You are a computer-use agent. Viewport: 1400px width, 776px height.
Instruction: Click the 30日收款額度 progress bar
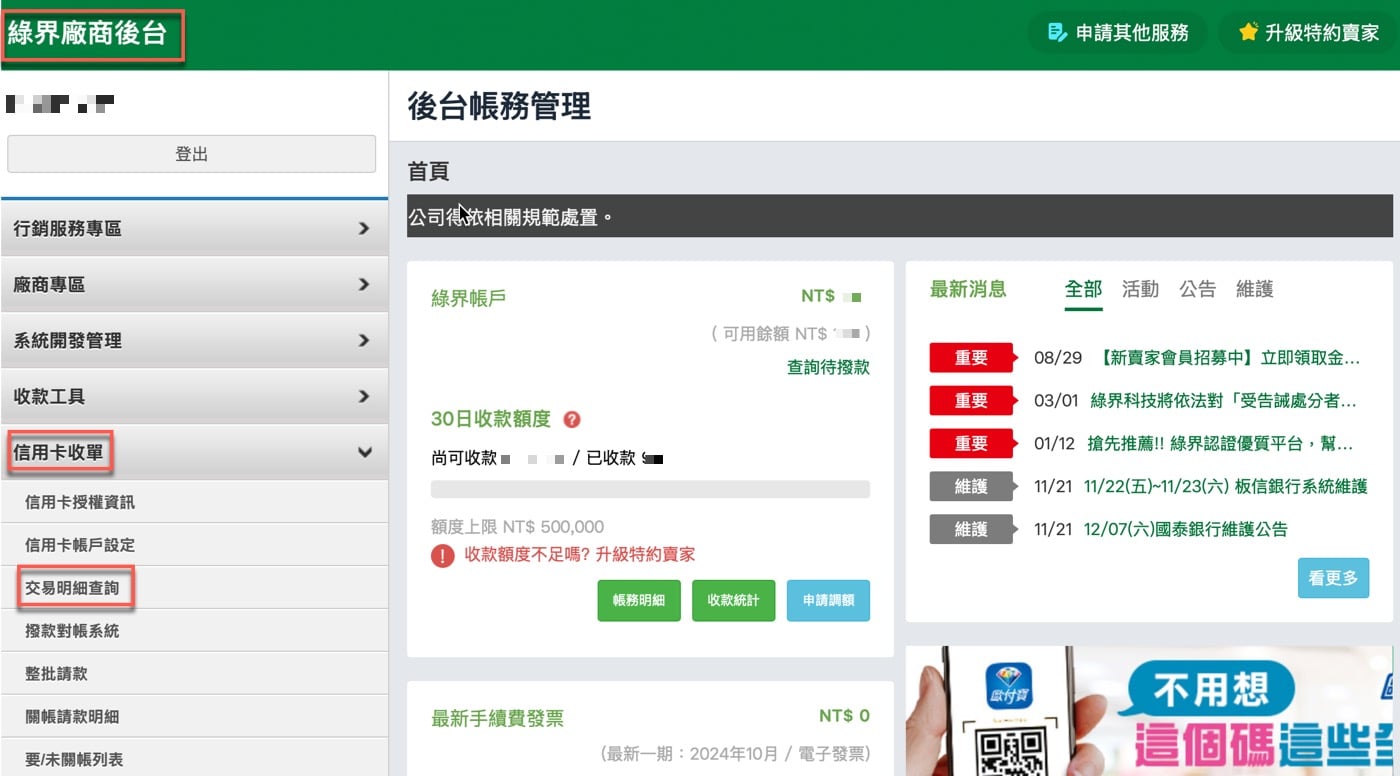coord(650,489)
